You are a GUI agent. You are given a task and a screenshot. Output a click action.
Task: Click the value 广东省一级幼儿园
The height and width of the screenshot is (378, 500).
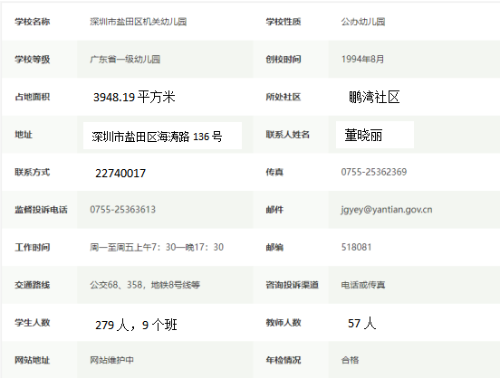(x=125, y=59)
